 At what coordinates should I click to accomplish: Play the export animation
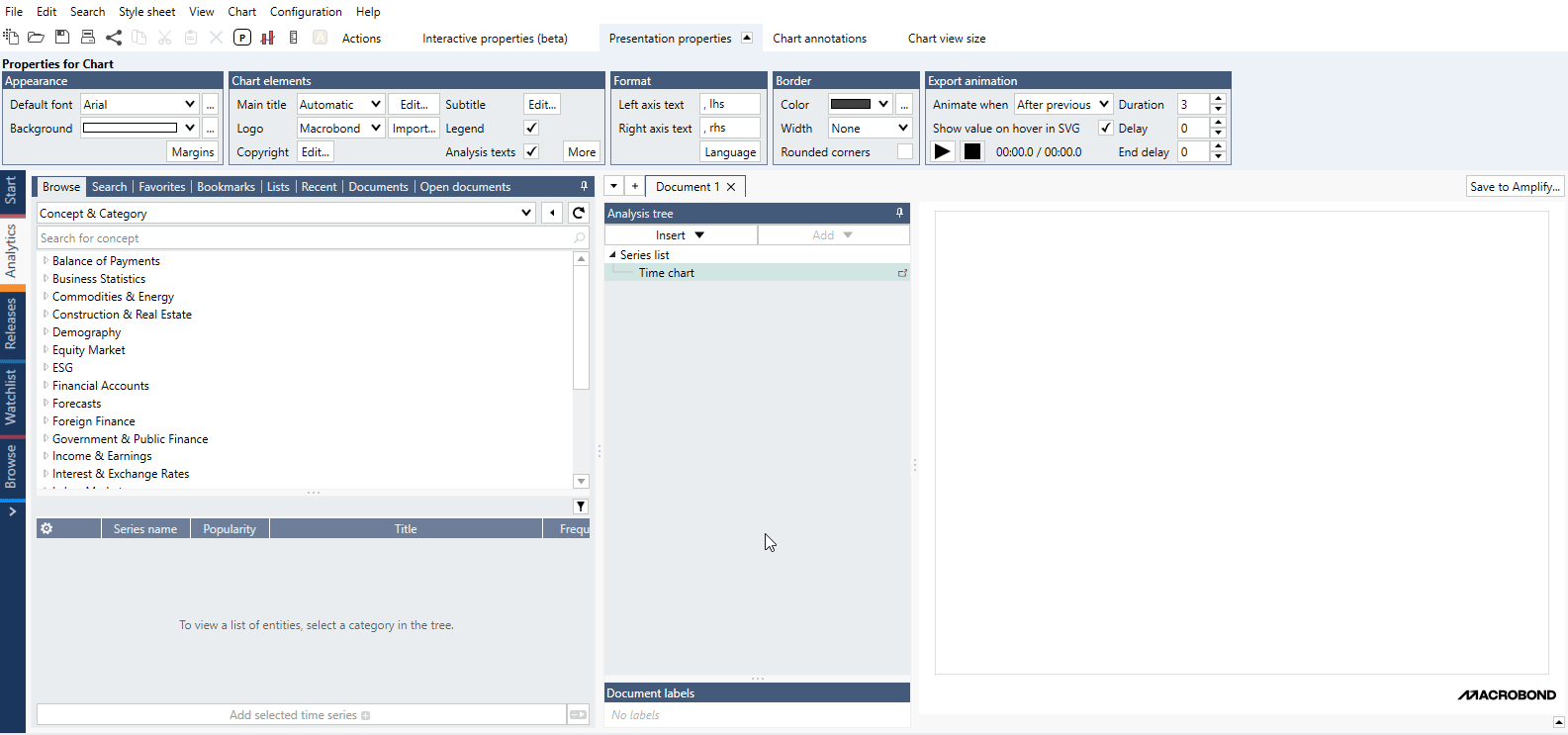point(943,151)
